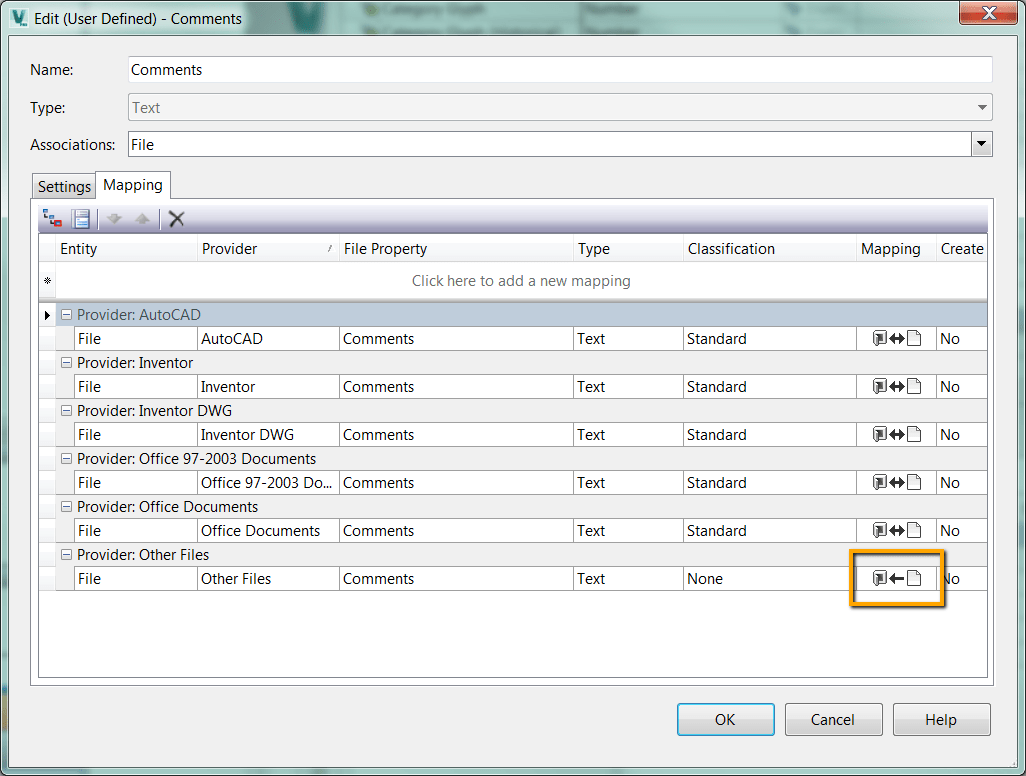The image size is (1026, 776).
Task: Click the Cancel button
Action: pos(833,719)
